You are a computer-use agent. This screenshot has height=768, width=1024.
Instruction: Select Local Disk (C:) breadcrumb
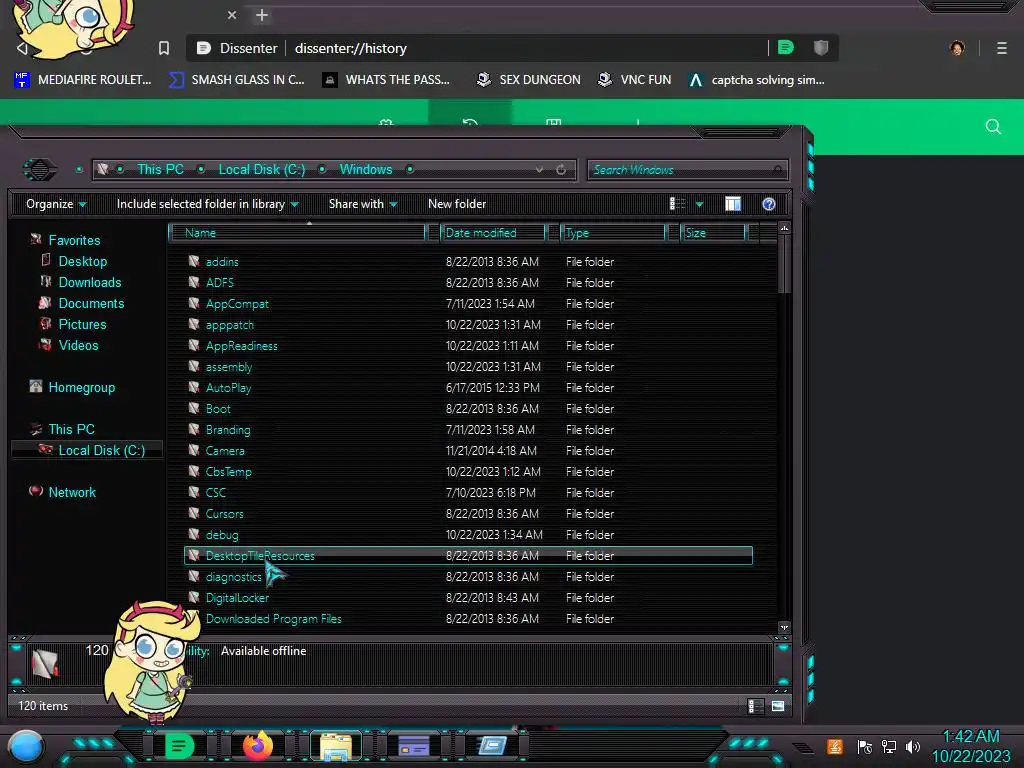261,169
